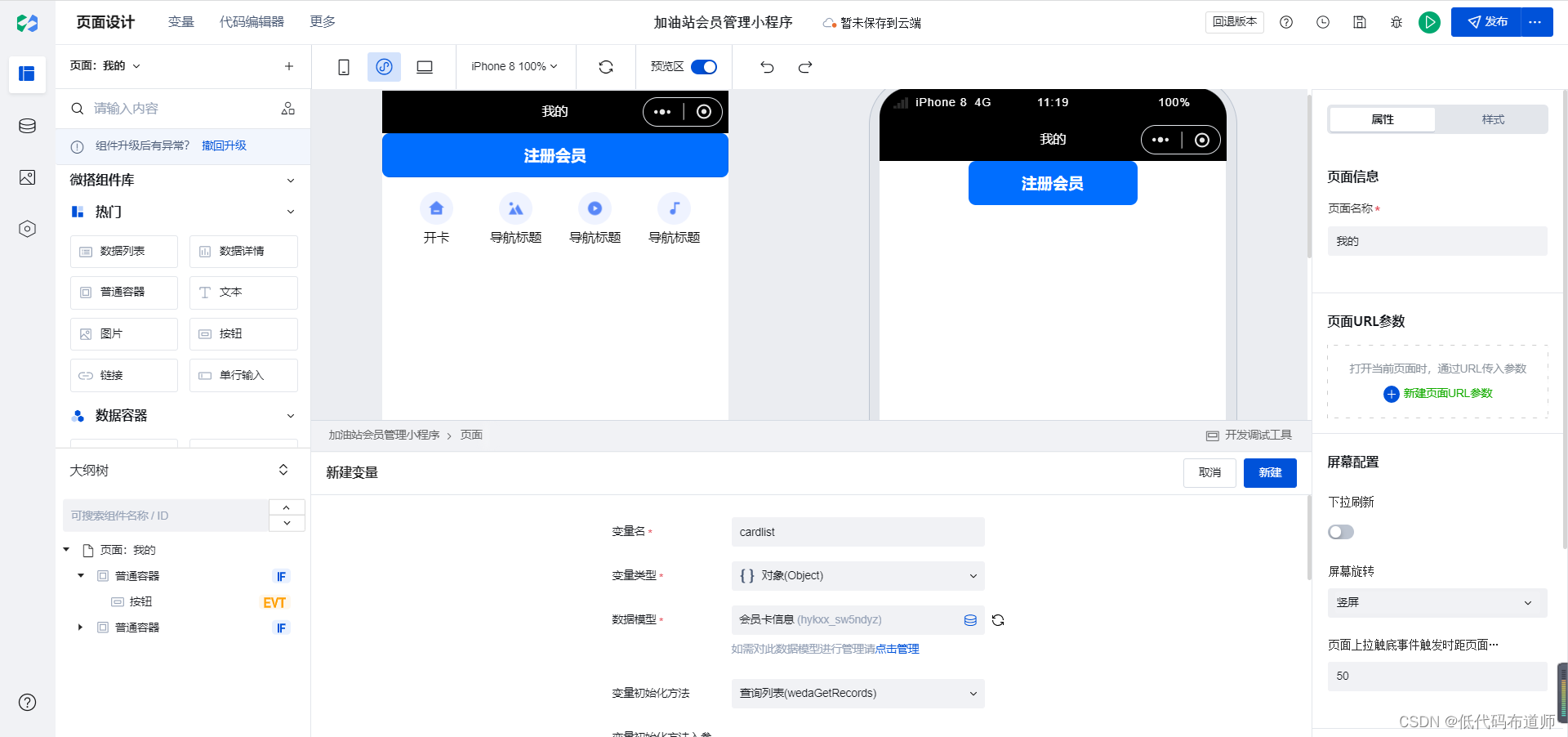Open the page design sidebar icon
This screenshot has height=737, width=1568.
27,74
